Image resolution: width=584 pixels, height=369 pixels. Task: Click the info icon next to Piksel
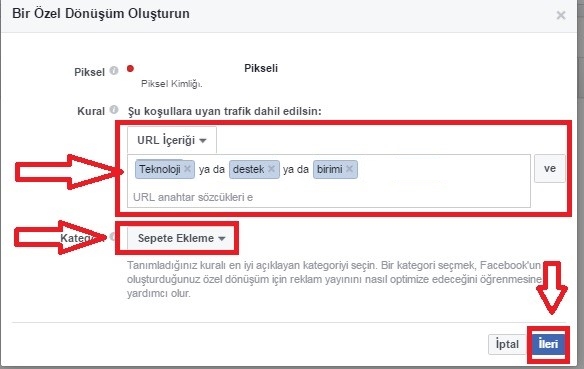tap(114, 70)
